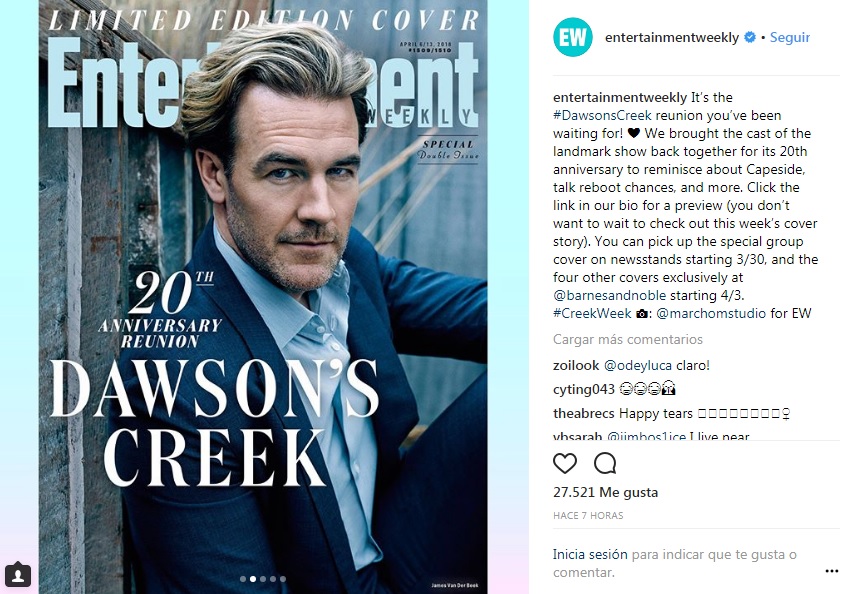Screen dimensions: 844x594
Task: Click the Dawson's Creek cover image
Action: pos(263,297)
